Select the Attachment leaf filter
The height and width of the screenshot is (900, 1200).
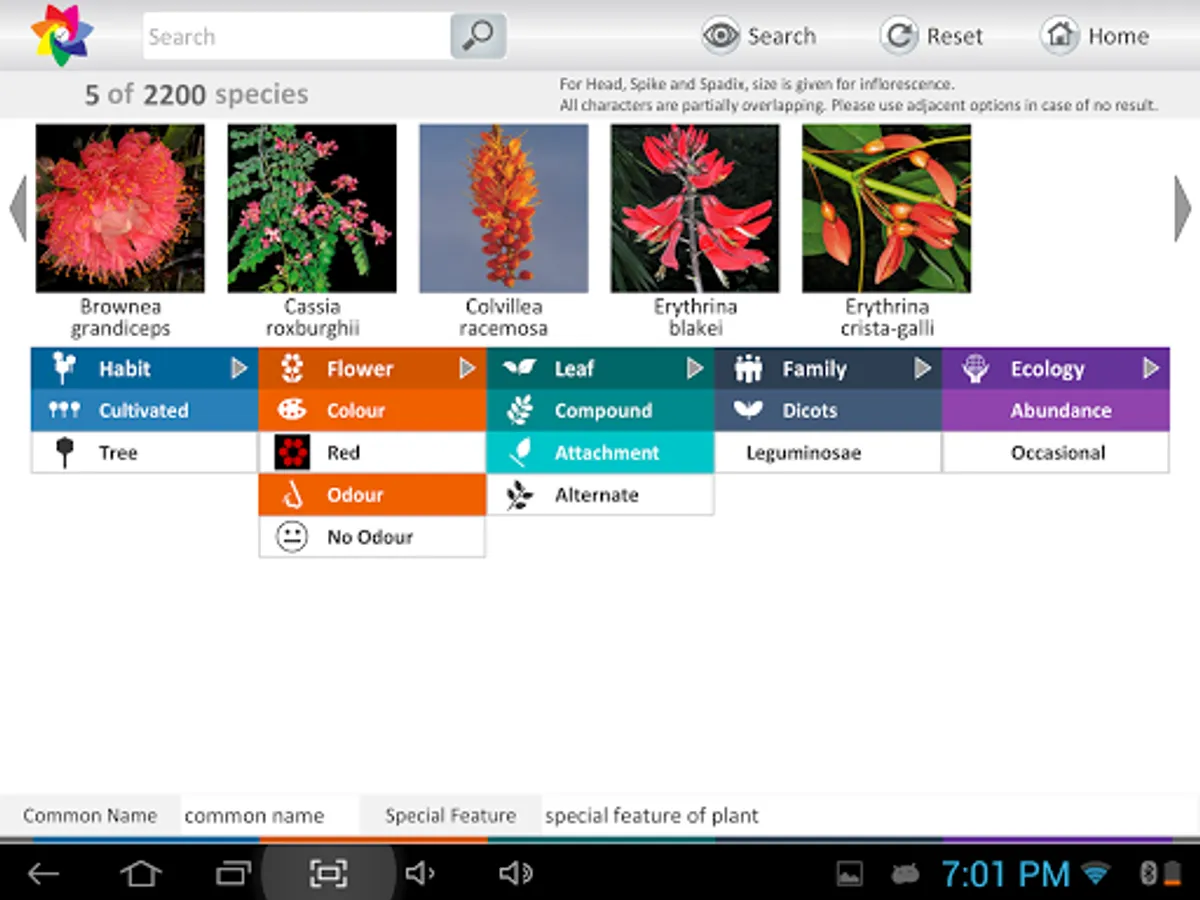click(x=600, y=453)
